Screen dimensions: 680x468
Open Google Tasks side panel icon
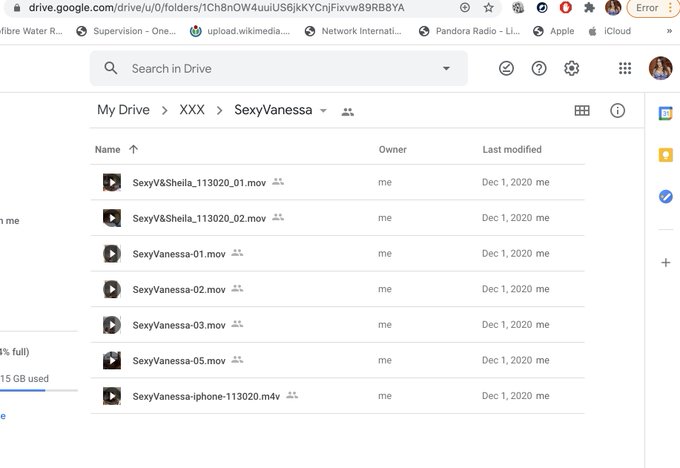665,196
